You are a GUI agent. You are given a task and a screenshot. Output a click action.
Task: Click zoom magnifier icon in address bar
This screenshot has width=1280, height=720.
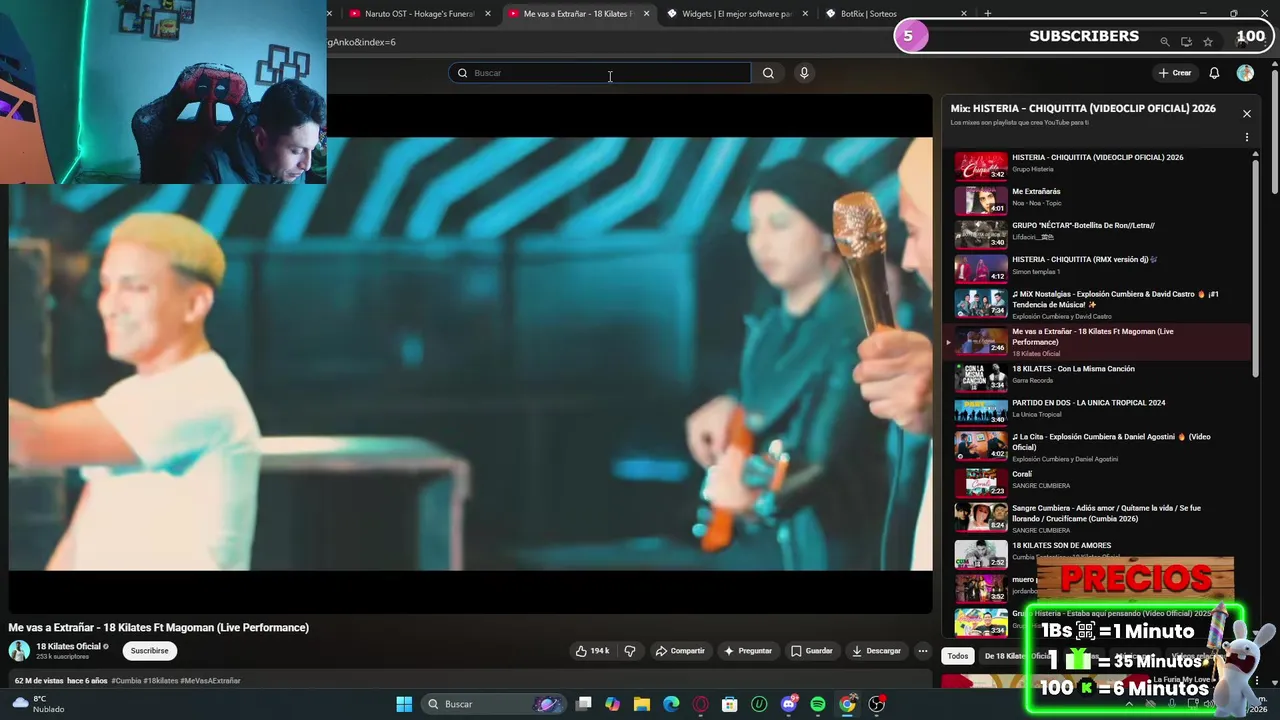pos(1164,42)
